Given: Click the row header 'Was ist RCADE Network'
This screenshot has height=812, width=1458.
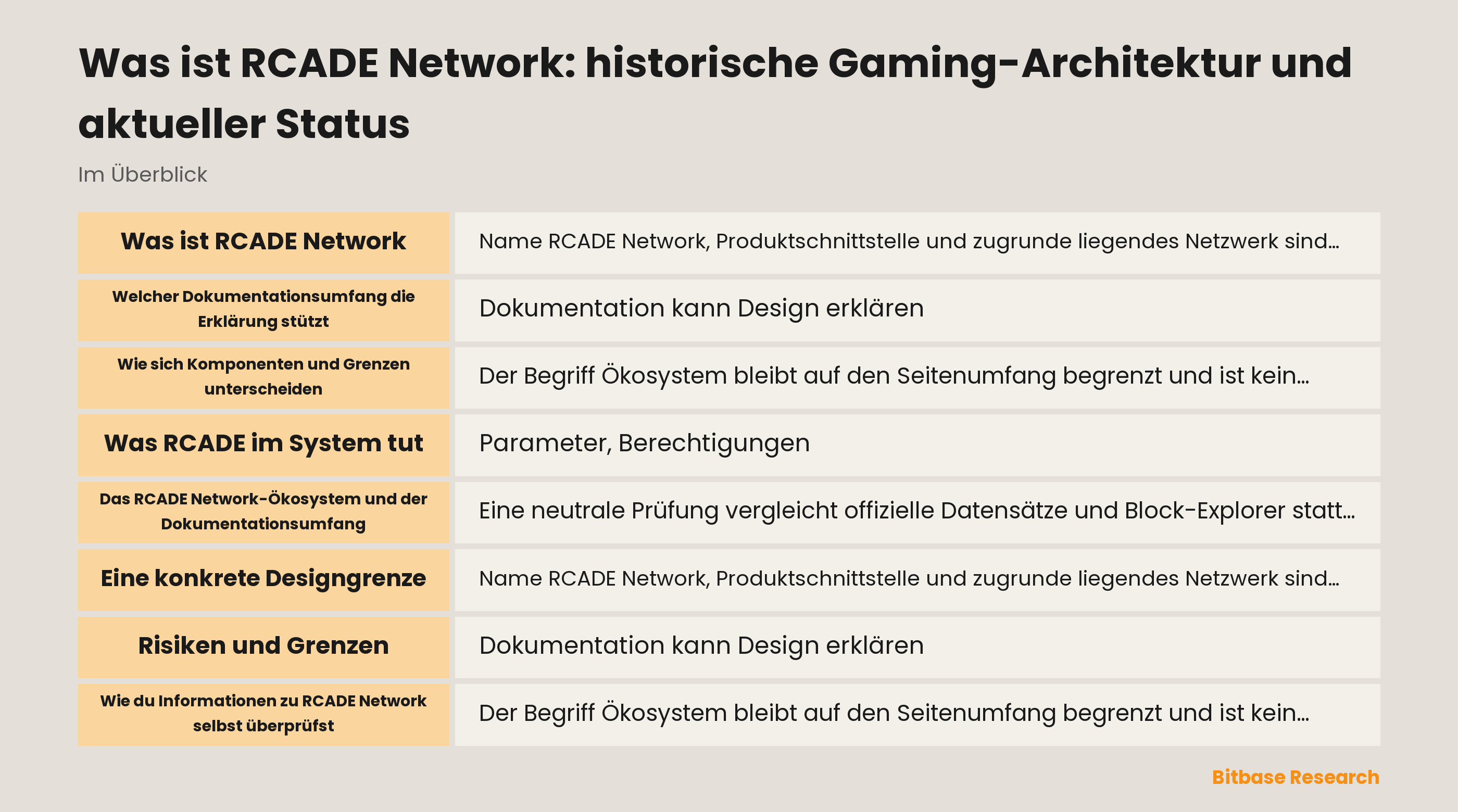Looking at the screenshot, I should pyautogui.click(x=263, y=243).
